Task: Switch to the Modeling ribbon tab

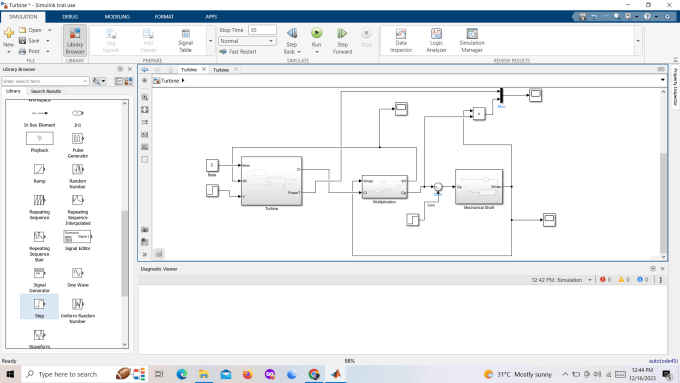Action: click(x=117, y=17)
